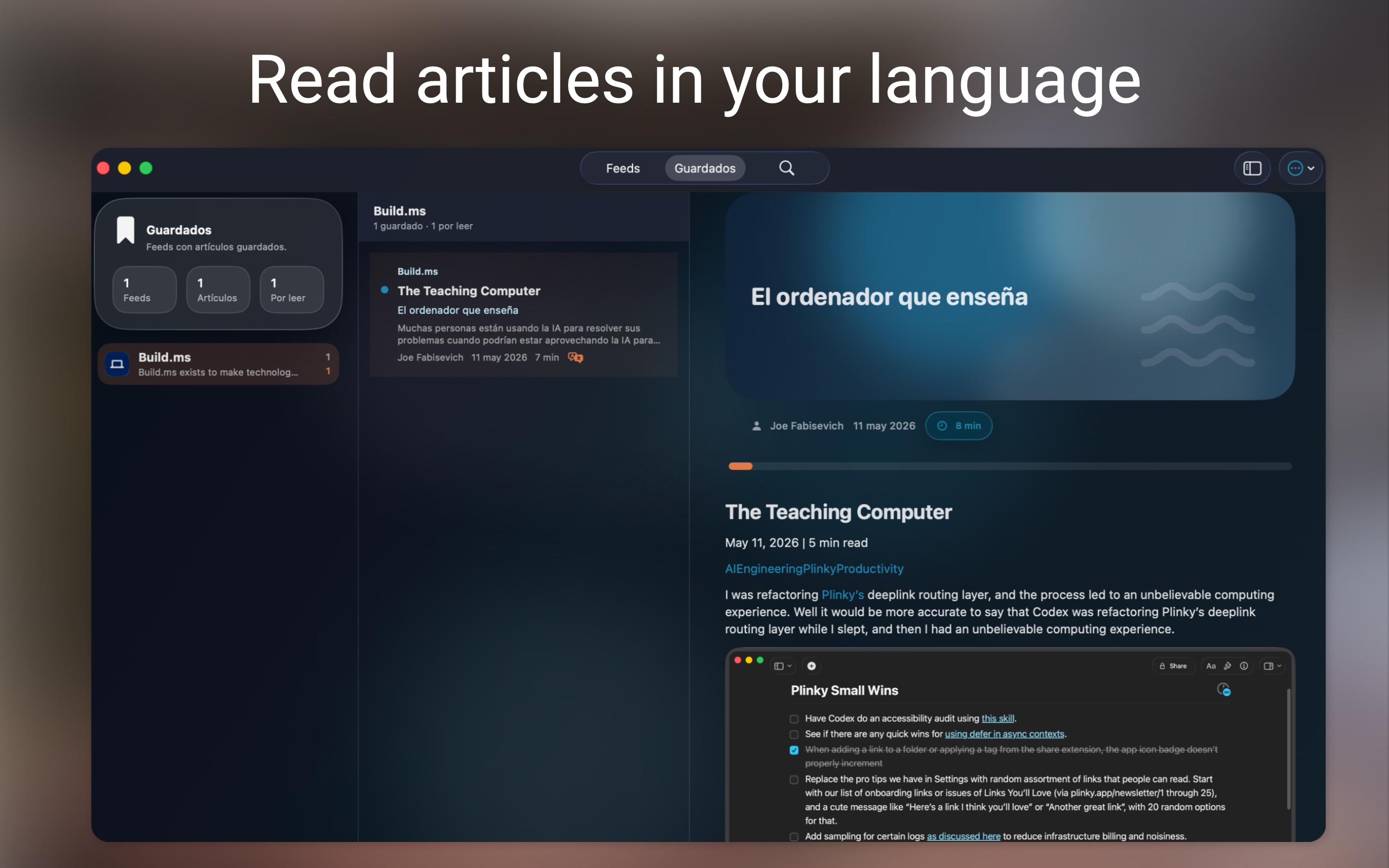Click the May 11, 2026 | 5 min read line

pos(796,542)
